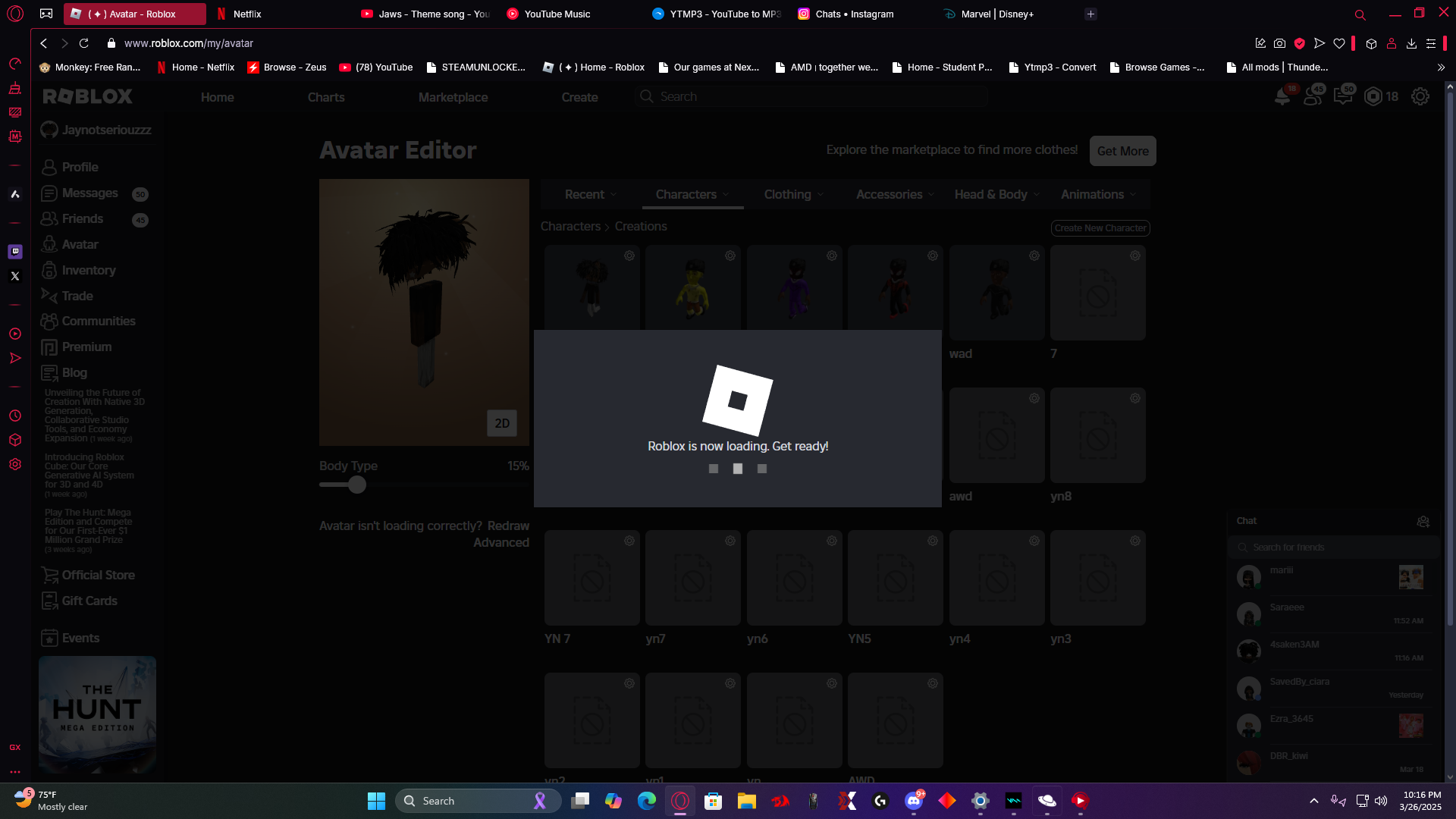Click the Roblox search field
The height and width of the screenshot is (819, 1456).
pos(811,97)
